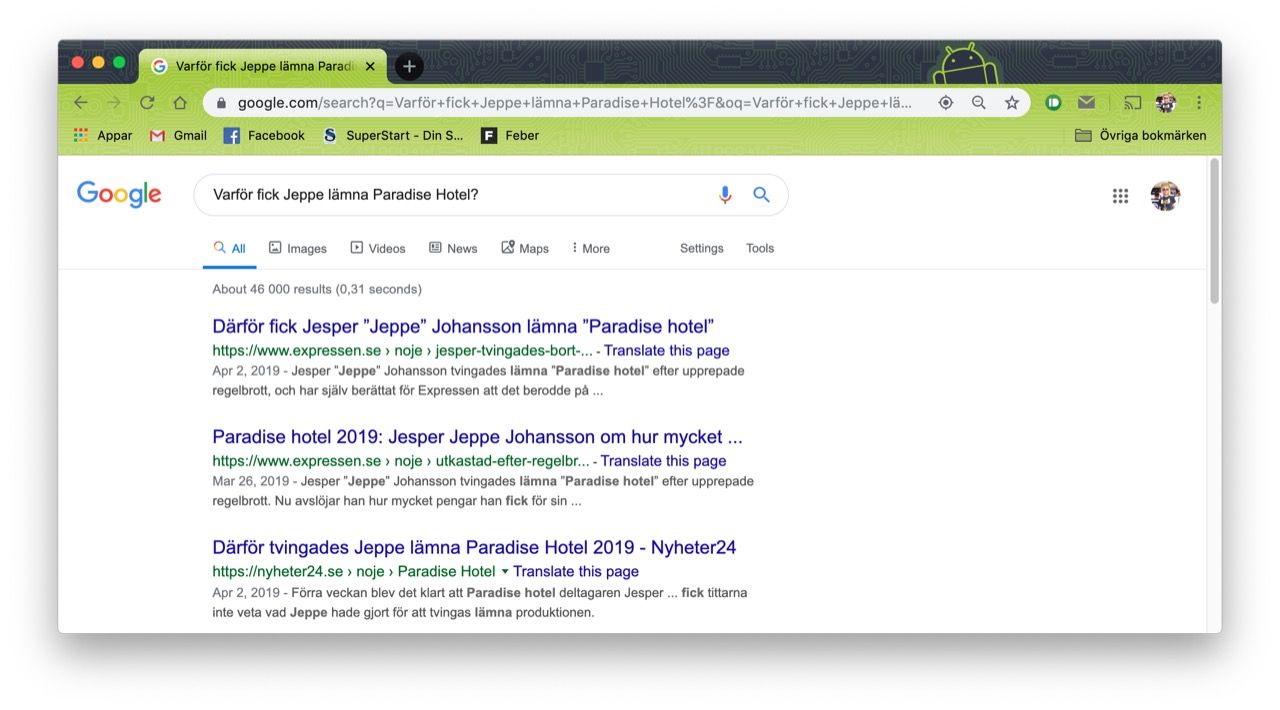
Task: Open result 'Därför tvingades Jeppe lämna Paradise Hotel 2019'
Action: click(x=474, y=547)
